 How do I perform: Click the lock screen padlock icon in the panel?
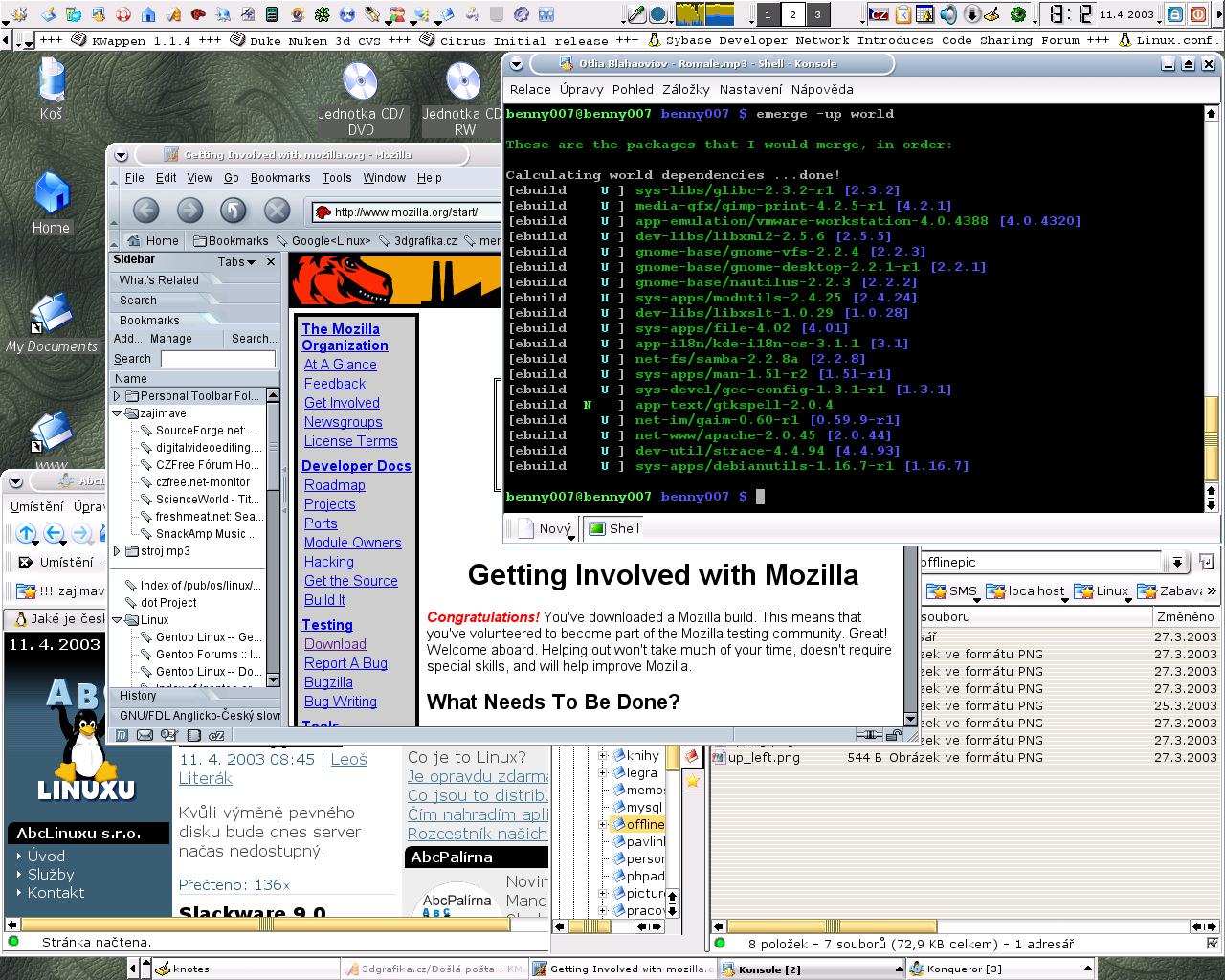coord(1174,14)
